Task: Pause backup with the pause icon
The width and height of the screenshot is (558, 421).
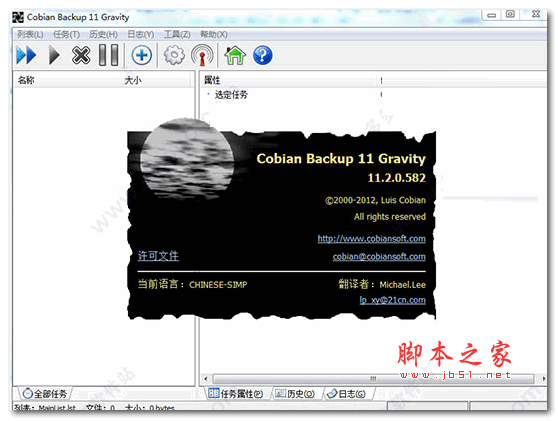Action: tap(109, 55)
